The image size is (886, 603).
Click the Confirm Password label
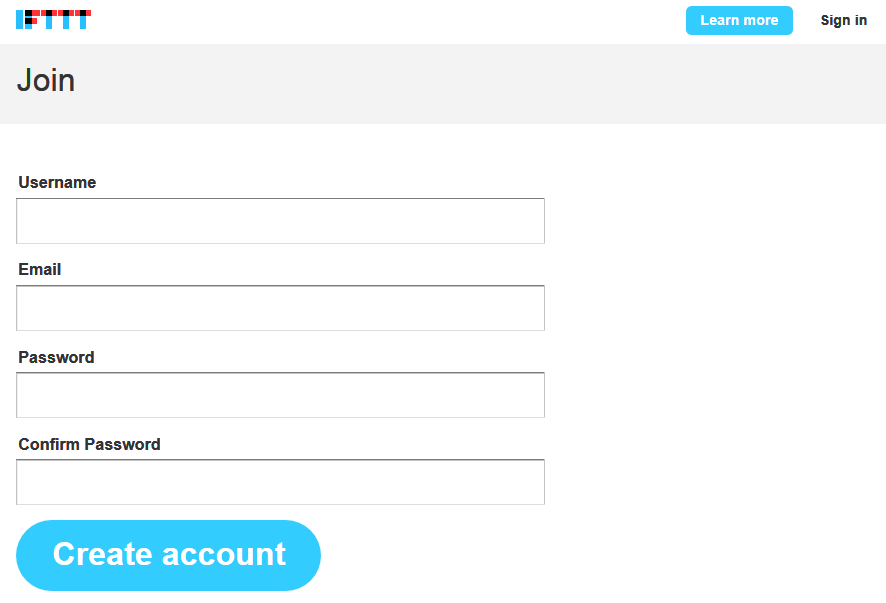point(89,444)
